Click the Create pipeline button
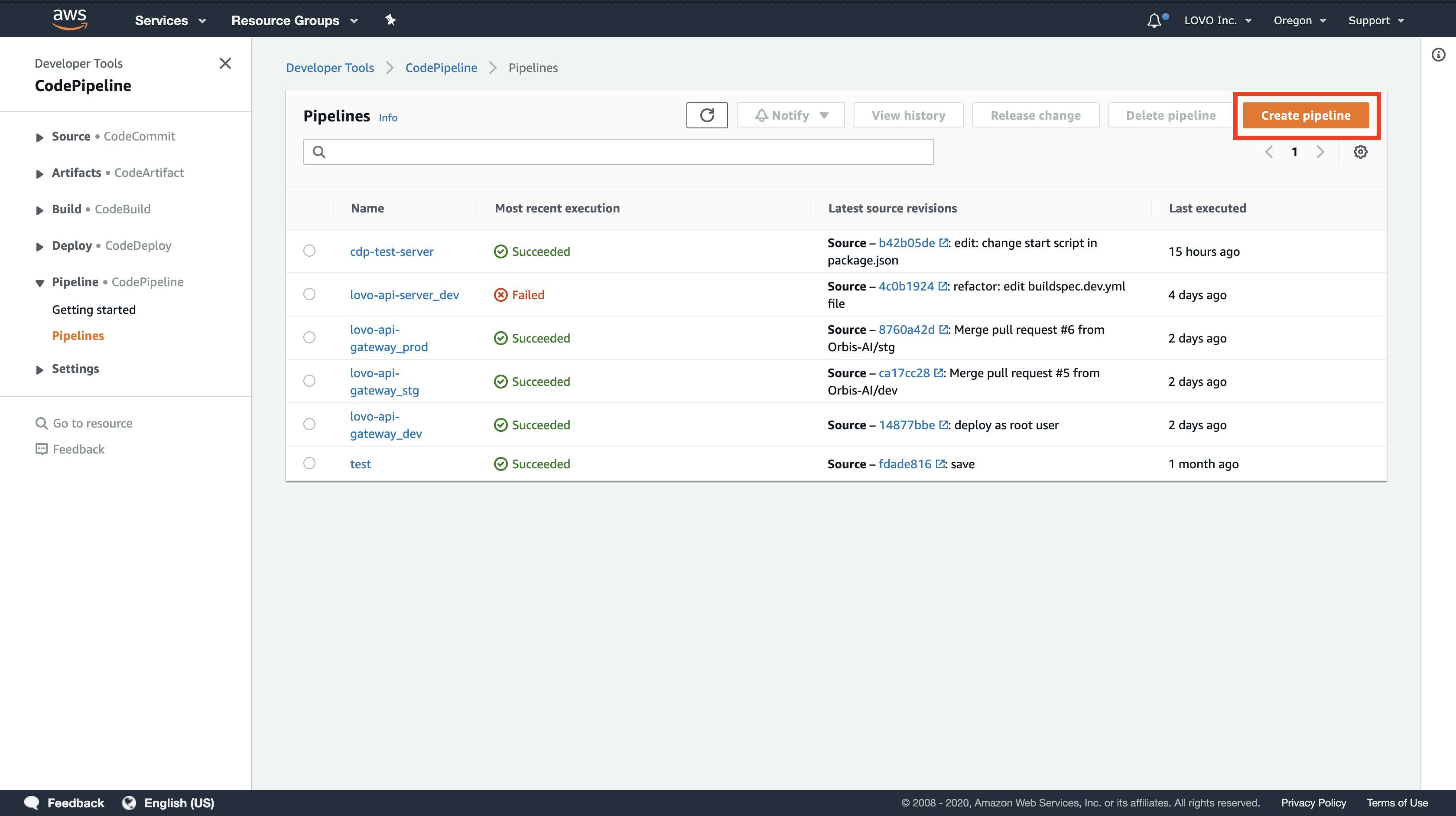Screen dimensions: 1456x816 [x=1306, y=115]
